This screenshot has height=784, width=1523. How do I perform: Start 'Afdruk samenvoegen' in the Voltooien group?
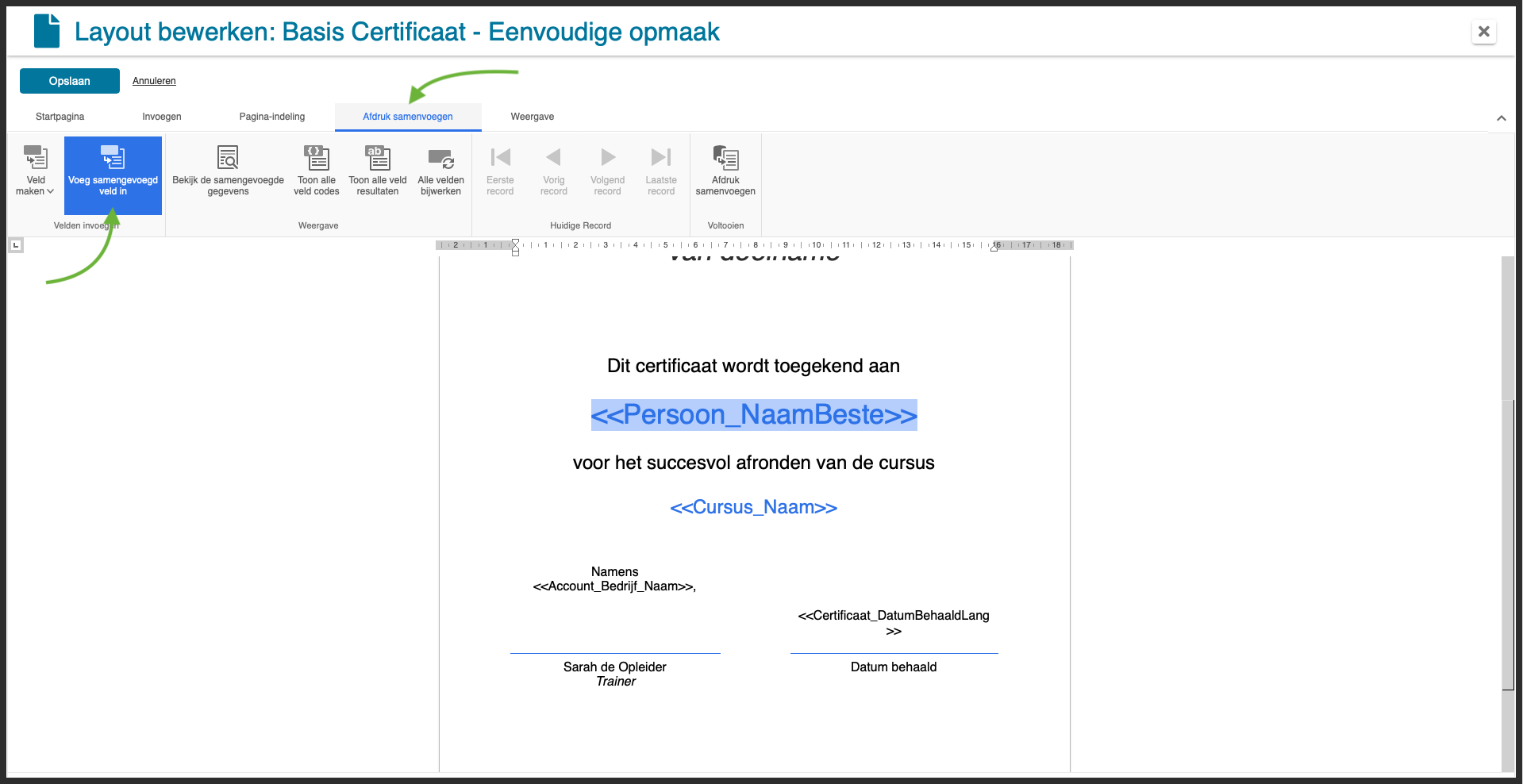[725, 169]
